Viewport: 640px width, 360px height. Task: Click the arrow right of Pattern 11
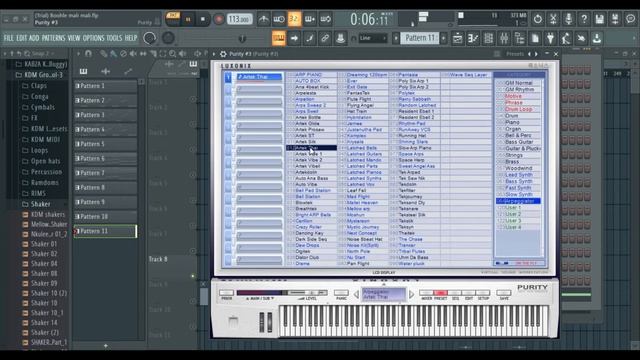[444, 38]
